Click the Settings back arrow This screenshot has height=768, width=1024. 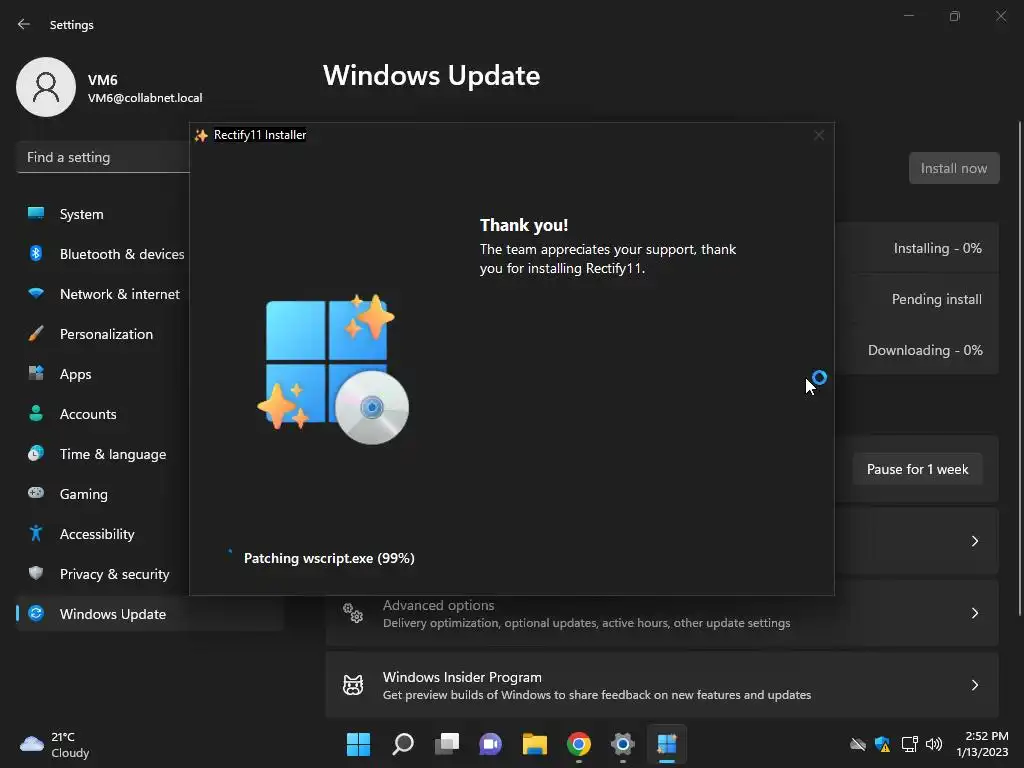[x=24, y=24]
